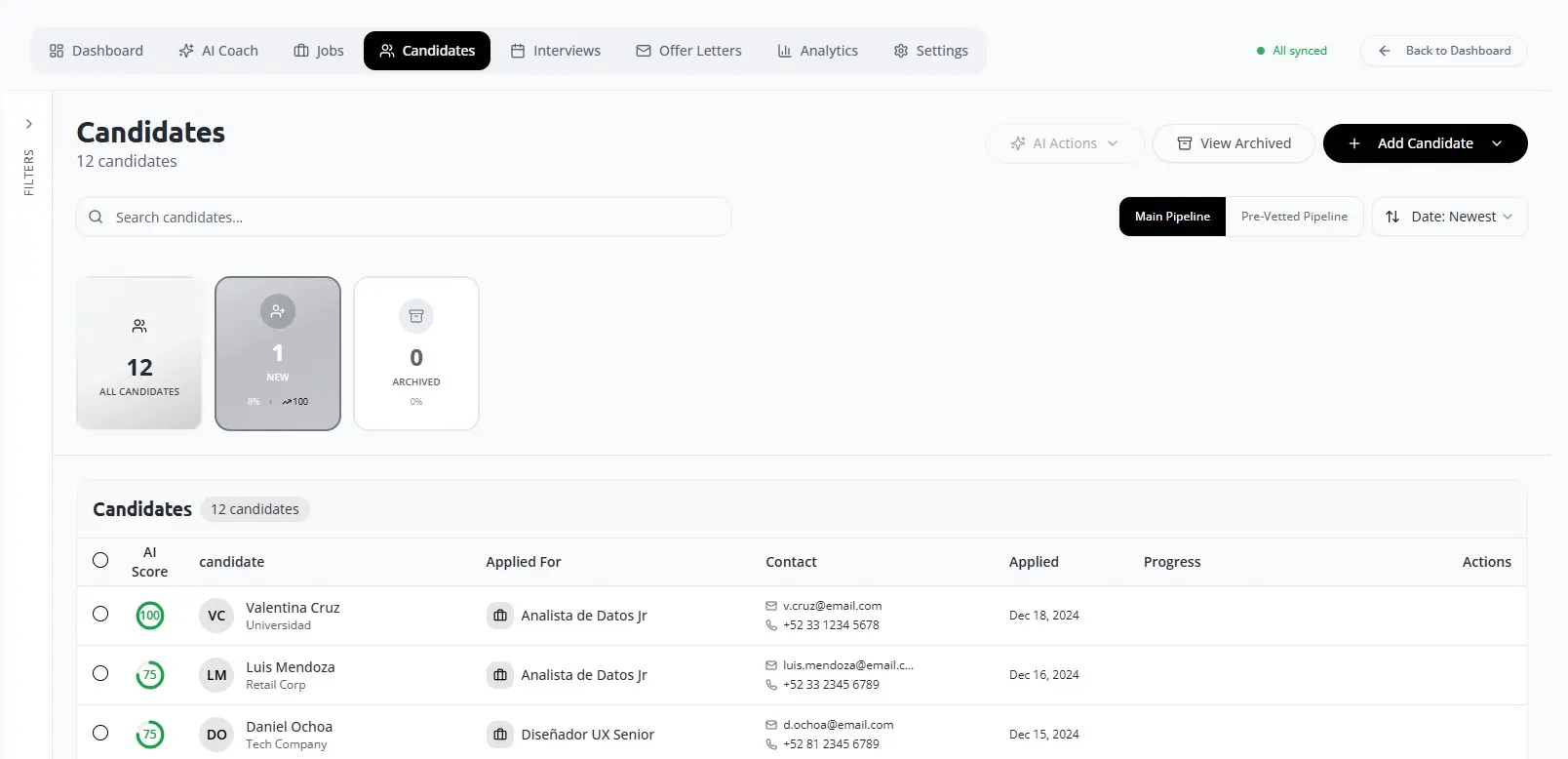Open Luis Mendoza's candidate profile
This screenshot has height=759, width=1568.
[x=291, y=667]
